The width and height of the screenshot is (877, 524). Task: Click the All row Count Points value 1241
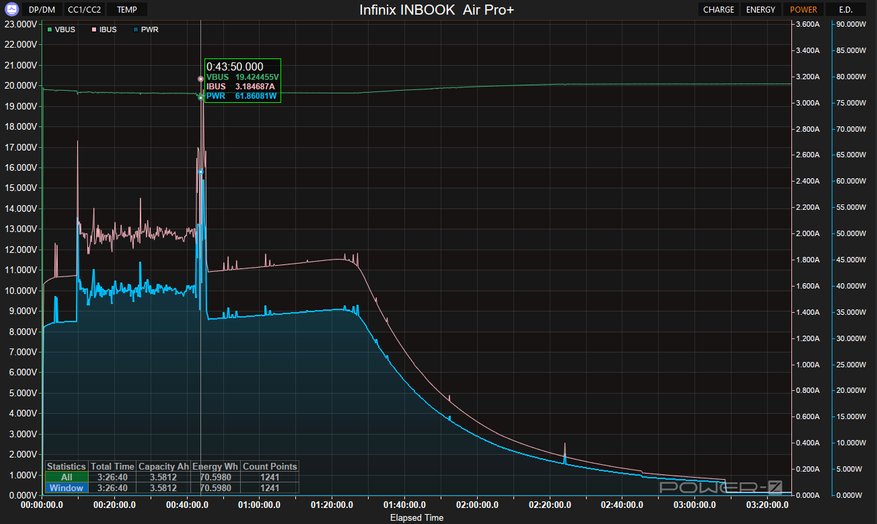[270, 477]
